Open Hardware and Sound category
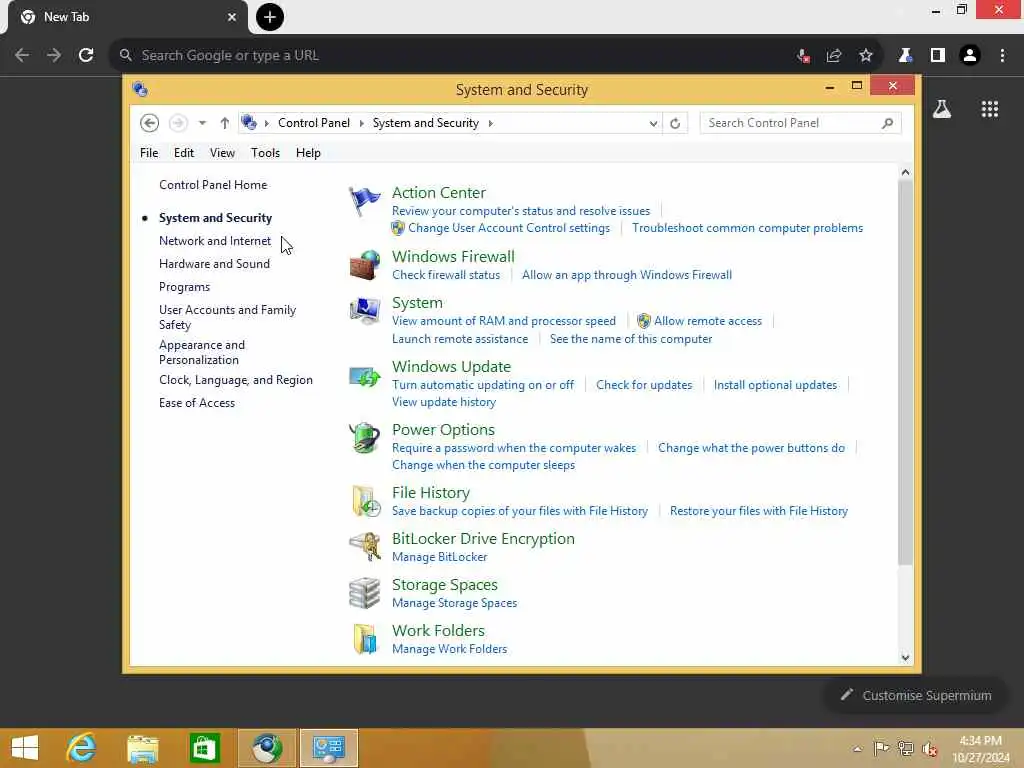This screenshot has width=1024, height=768. 214,264
